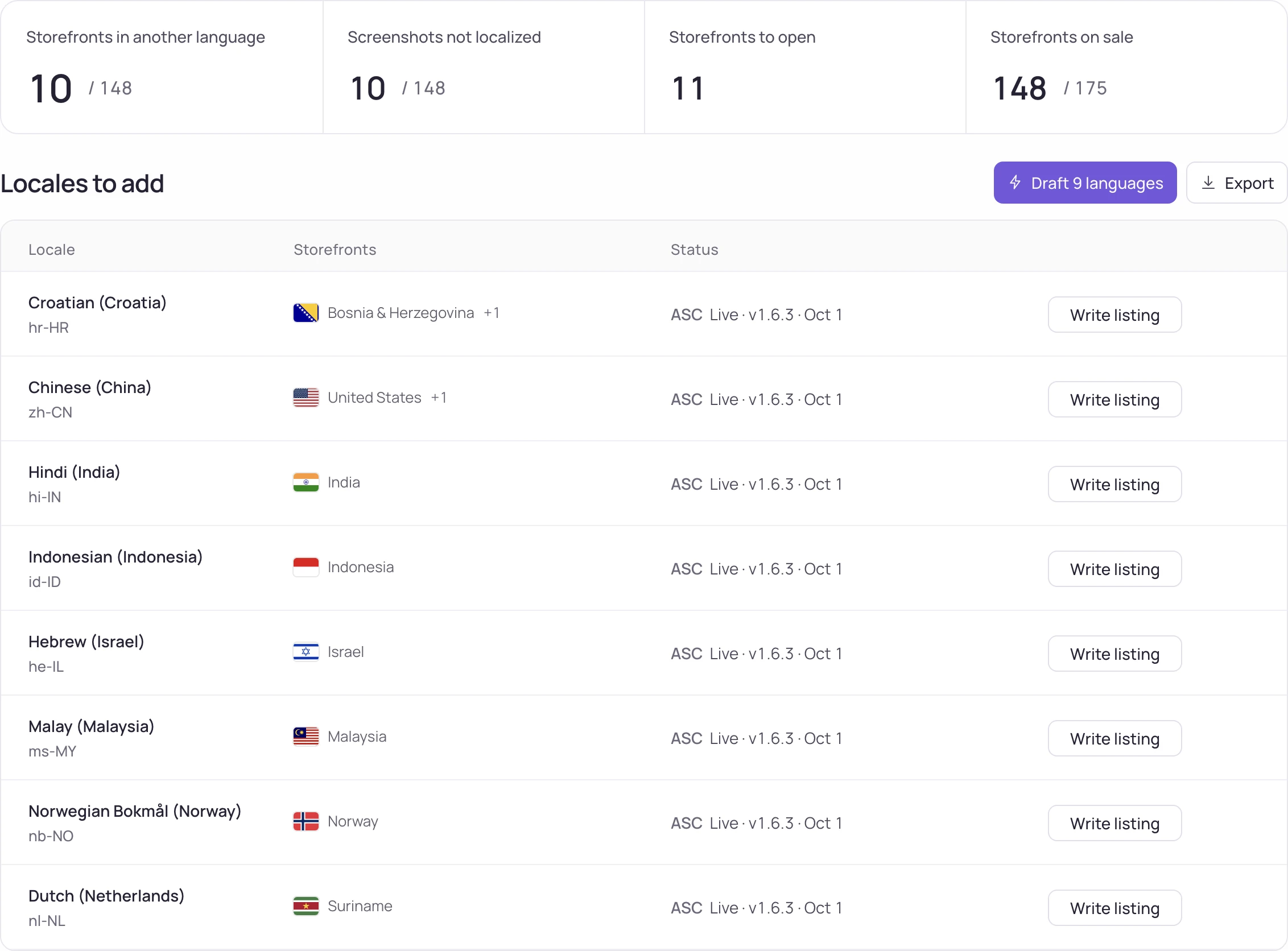
Task: Click the download arrow icon beside Export
Action: click(1208, 183)
